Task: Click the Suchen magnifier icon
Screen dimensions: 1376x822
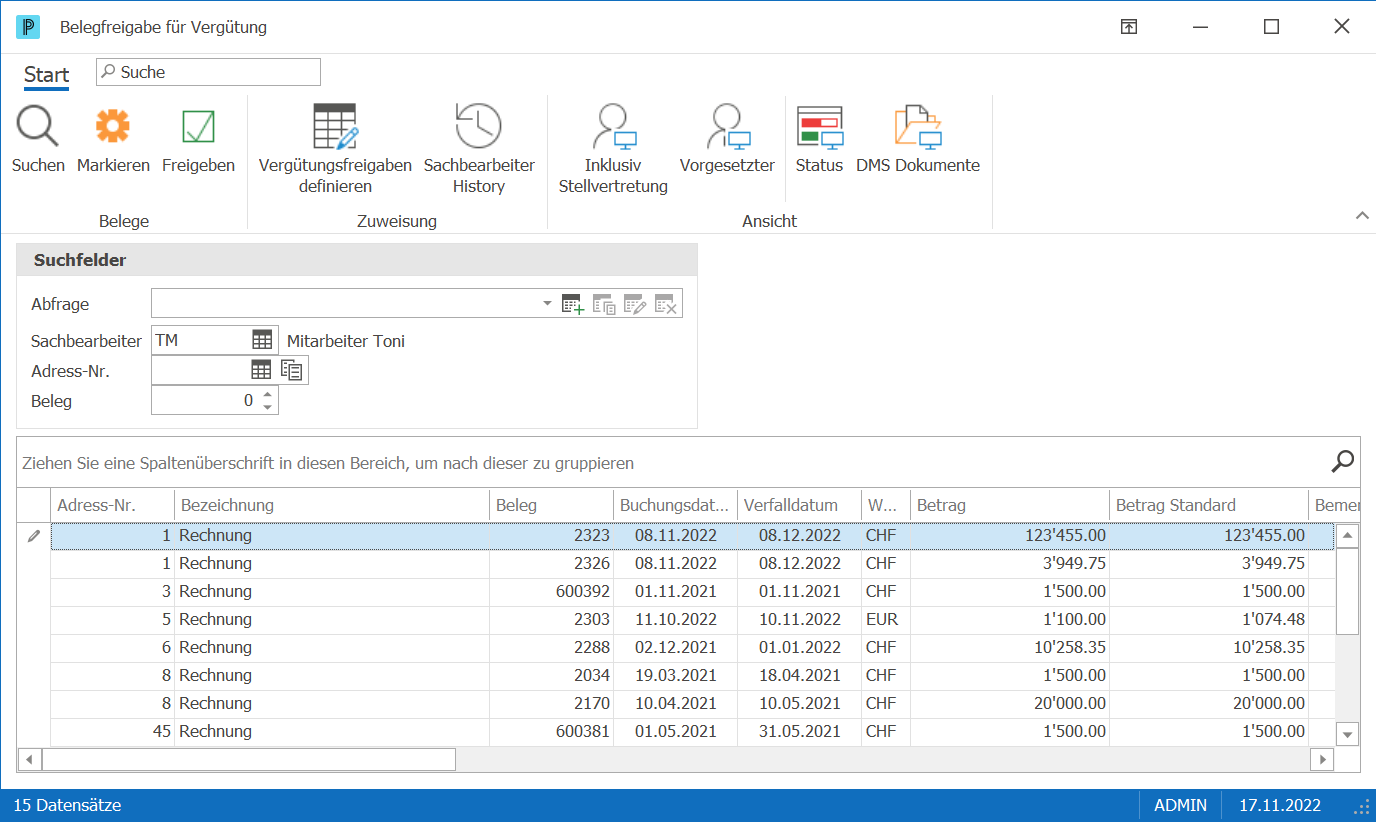Action: [38, 127]
